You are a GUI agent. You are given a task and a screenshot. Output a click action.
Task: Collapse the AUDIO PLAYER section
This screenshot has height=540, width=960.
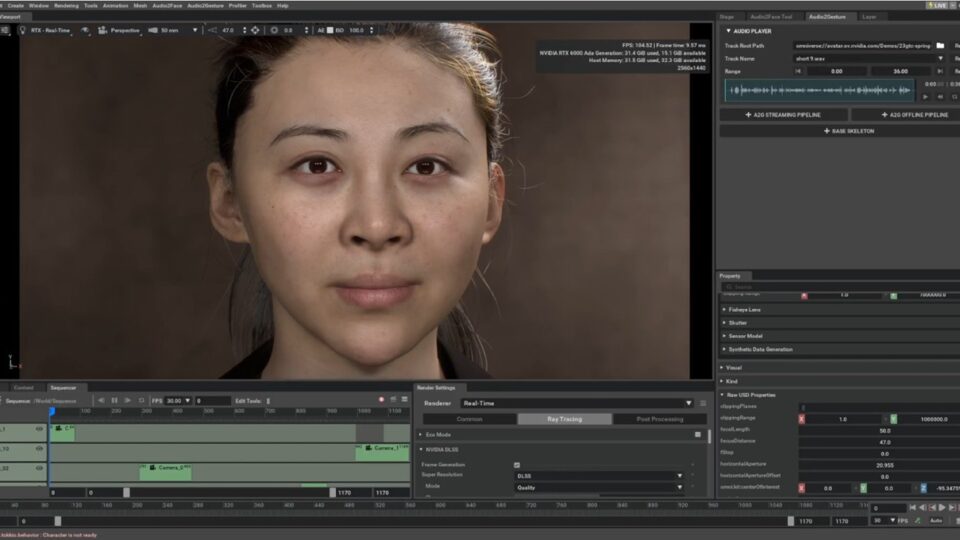point(728,31)
